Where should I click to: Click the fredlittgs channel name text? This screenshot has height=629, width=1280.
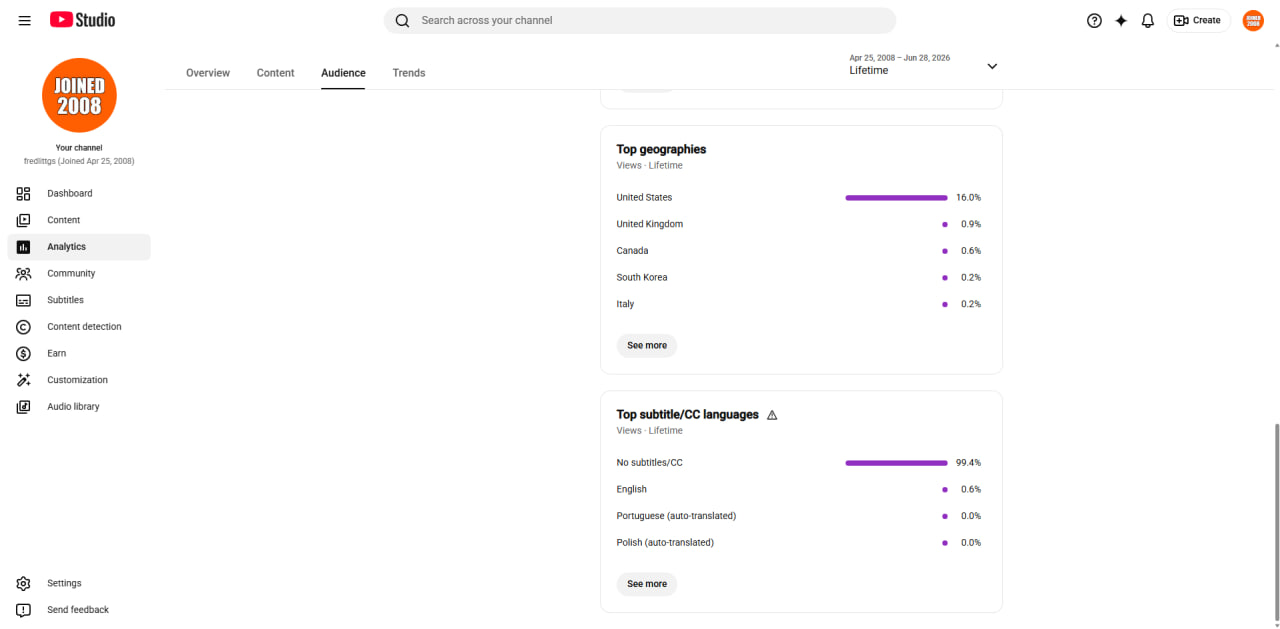(x=79, y=161)
